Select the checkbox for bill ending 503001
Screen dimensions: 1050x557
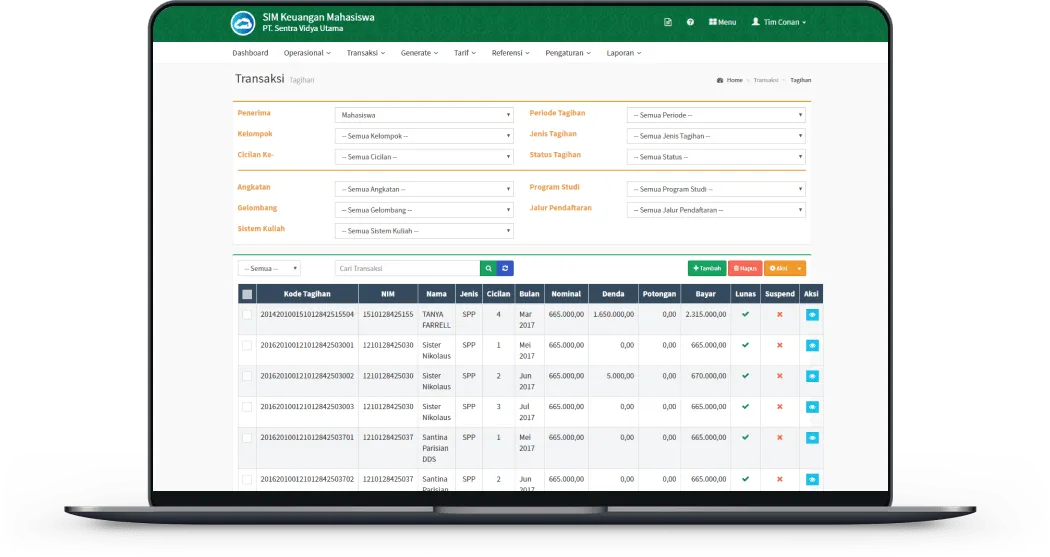tap(247, 345)
